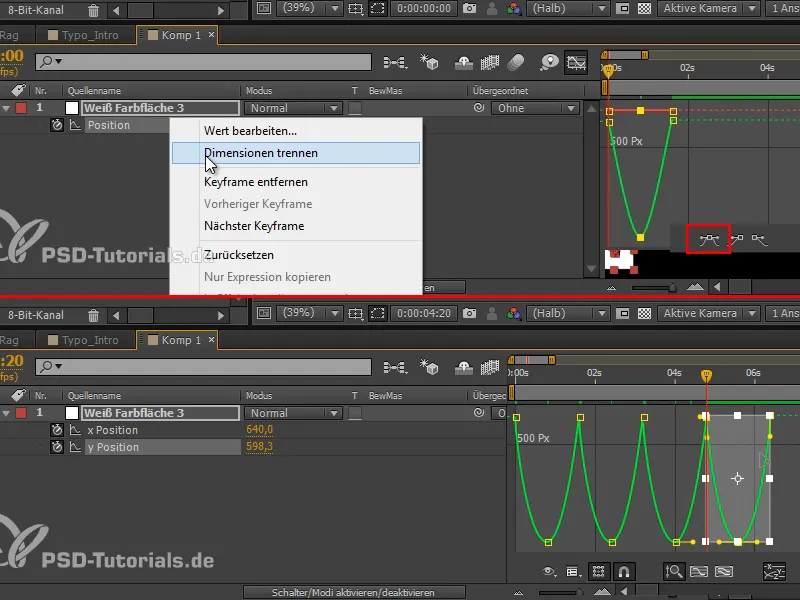Click the playhead marker at 0:00:04:20
The width and height of the screenshot is (800, 600).
tap(706, 376)
